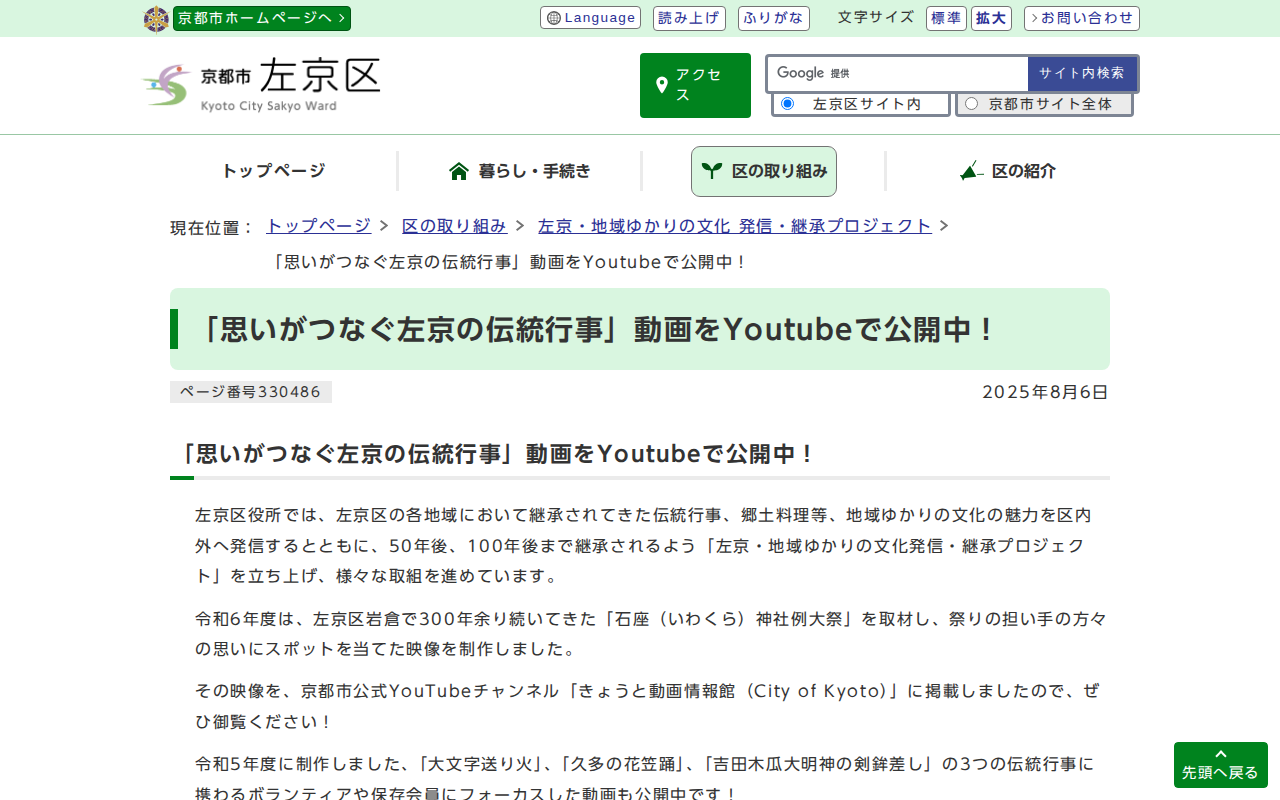Follow the 区の取り組み breadcrumb link

point(454,226)
